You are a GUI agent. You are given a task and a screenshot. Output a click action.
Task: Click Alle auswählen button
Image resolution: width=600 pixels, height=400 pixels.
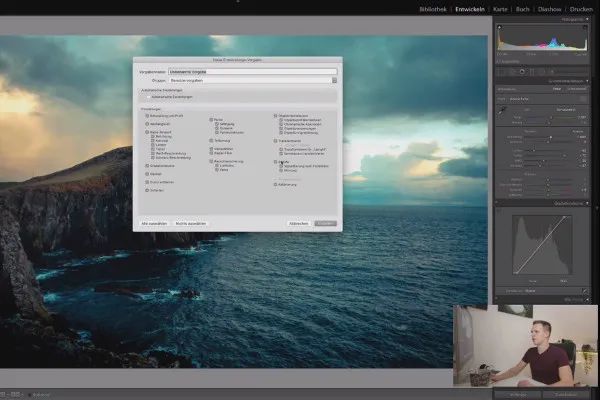click(x=154, y=224)
